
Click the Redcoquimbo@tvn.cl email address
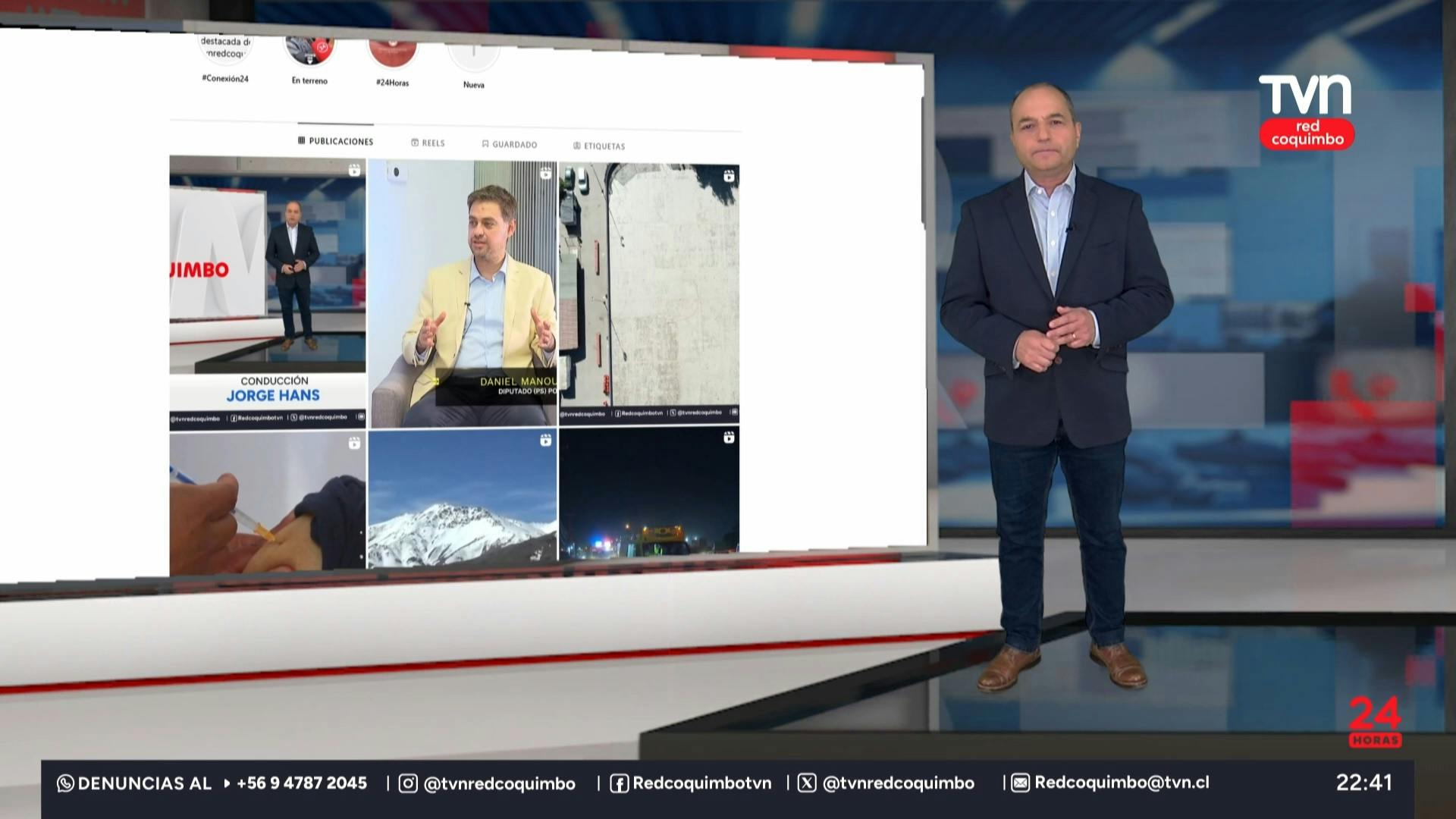pyautogui.click(x=1122, y=783)
